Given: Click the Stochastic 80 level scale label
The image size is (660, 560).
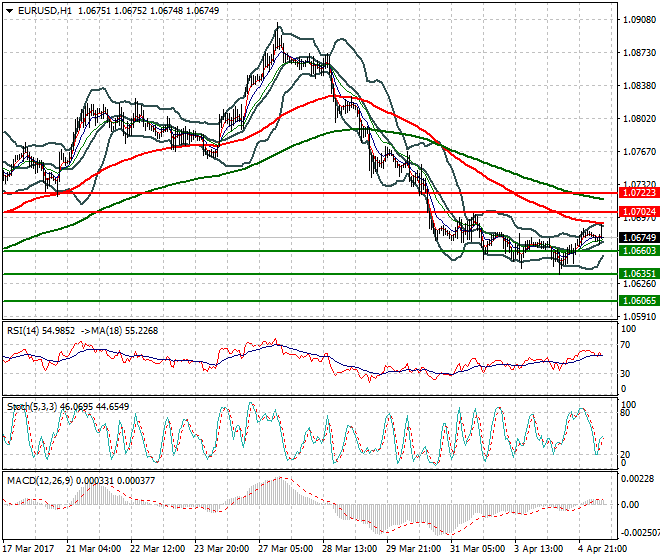Looking at the screenshot, I should [x=626, y=413].
